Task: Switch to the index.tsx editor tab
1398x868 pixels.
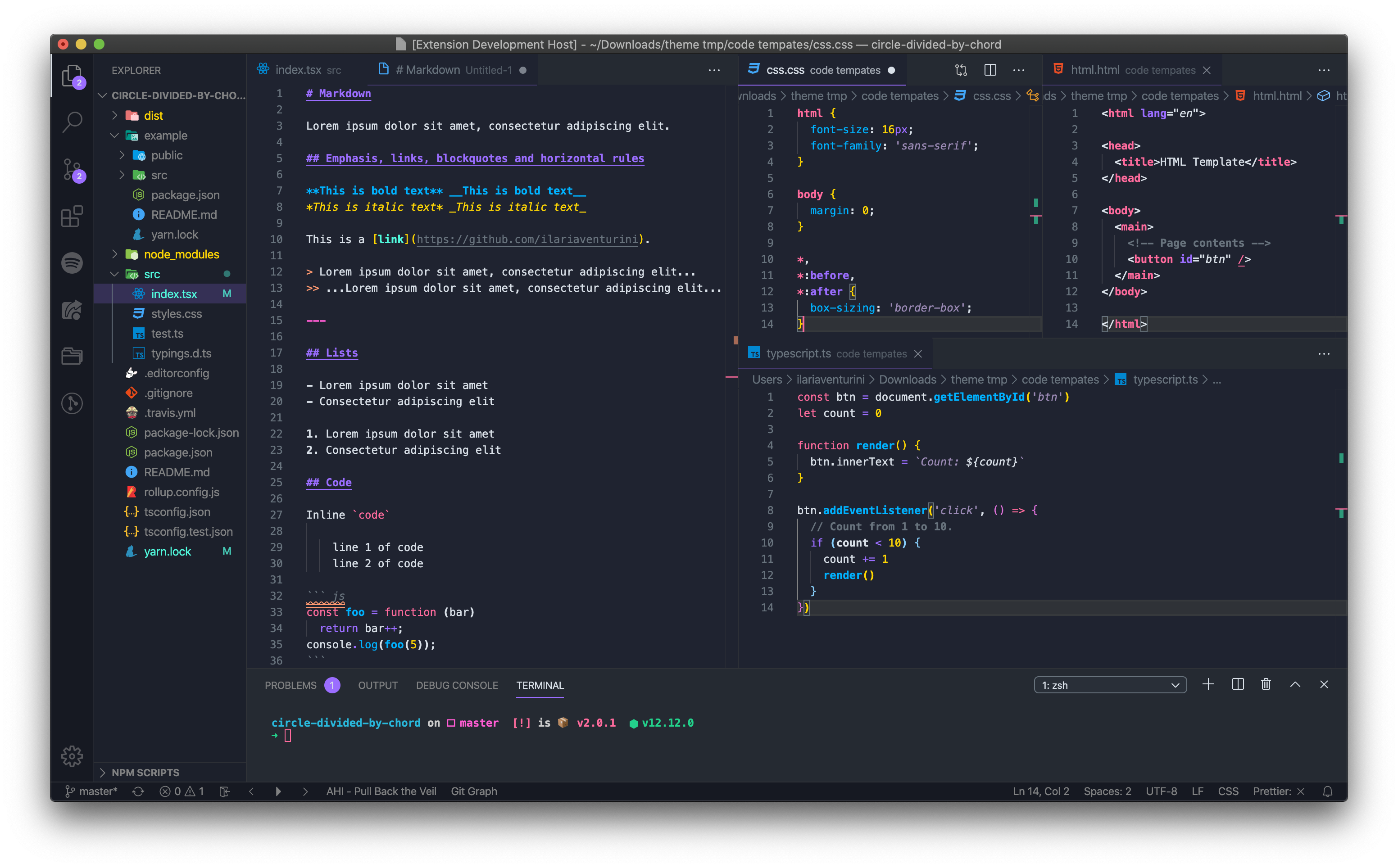Action: [x=298, y=70]
